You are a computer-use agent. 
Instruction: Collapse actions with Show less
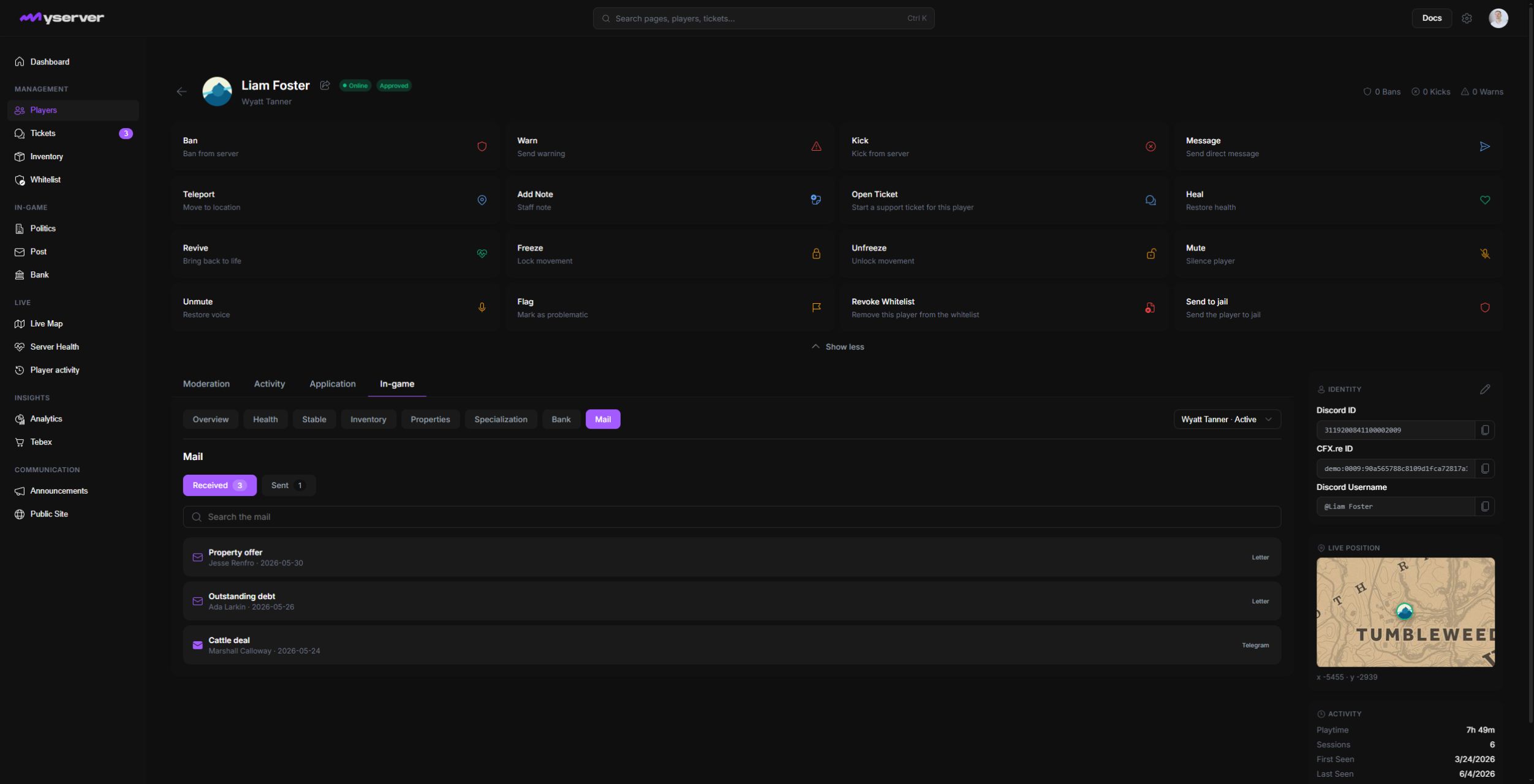[x=837, y=347]
